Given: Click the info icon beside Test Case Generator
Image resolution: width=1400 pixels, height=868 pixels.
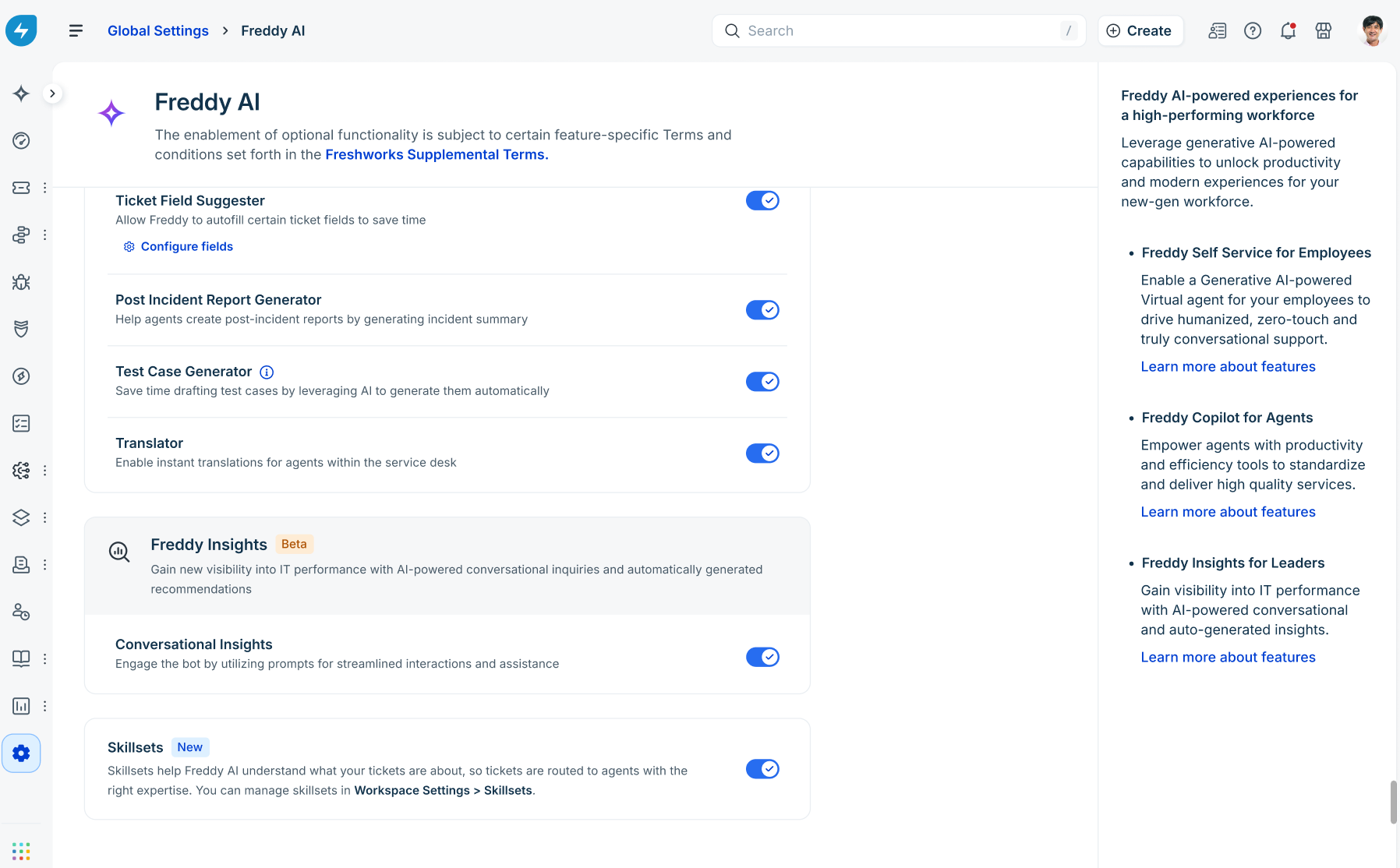Looking at the screenshot, I should (x=267, y=372).
